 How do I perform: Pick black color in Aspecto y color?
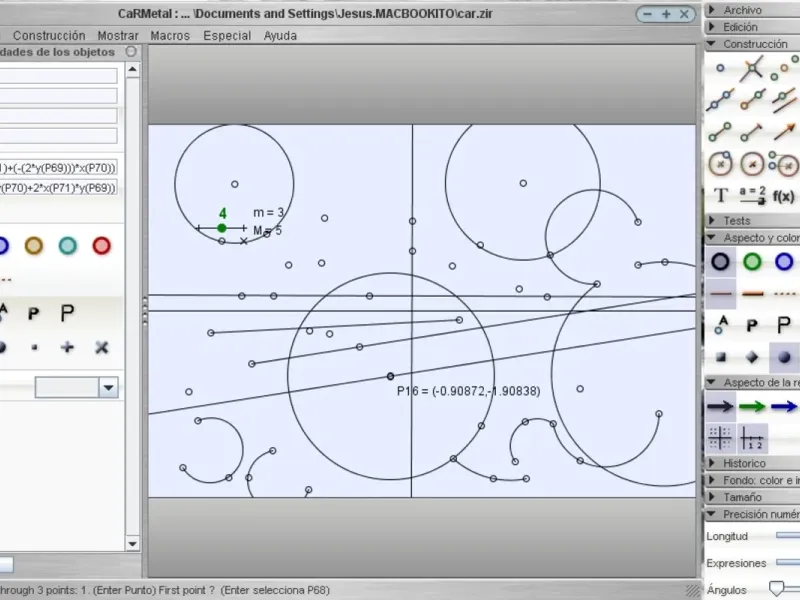[720, 262]
